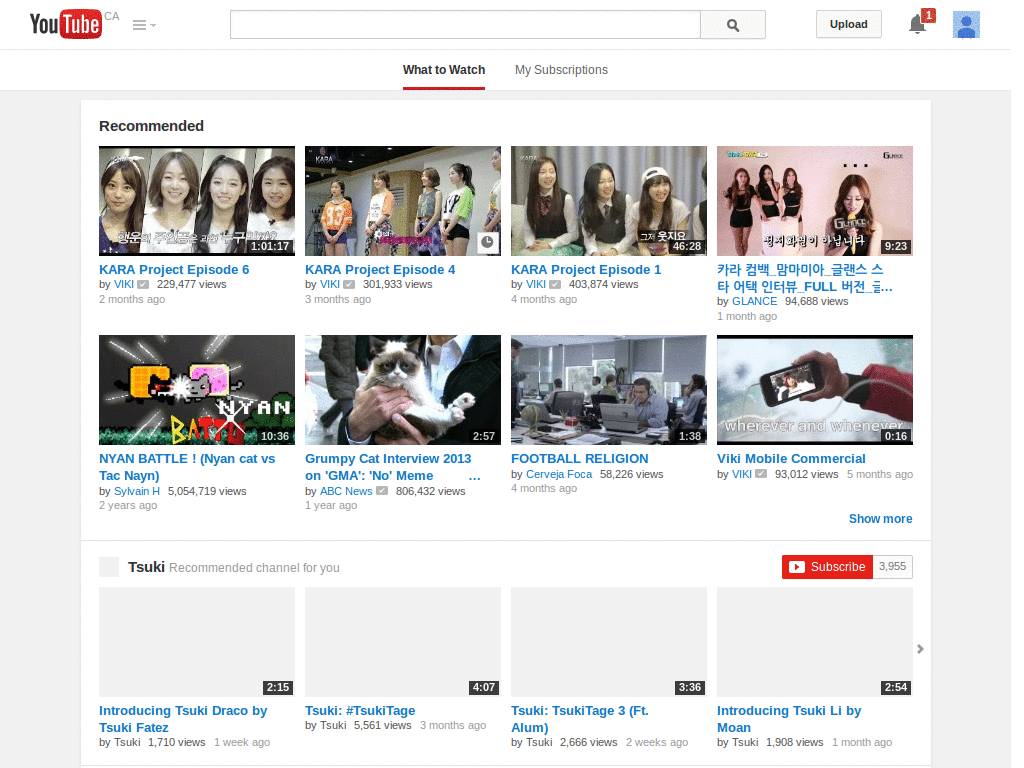Open Introducing Tsuki Draco title link
This screenshot has height=768, width=1024.
click(183, 719)
